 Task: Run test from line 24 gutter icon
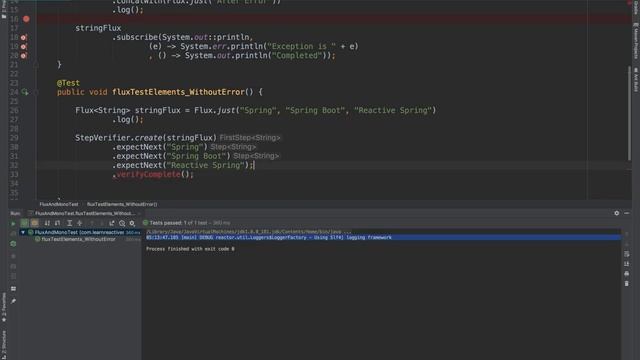24,92
